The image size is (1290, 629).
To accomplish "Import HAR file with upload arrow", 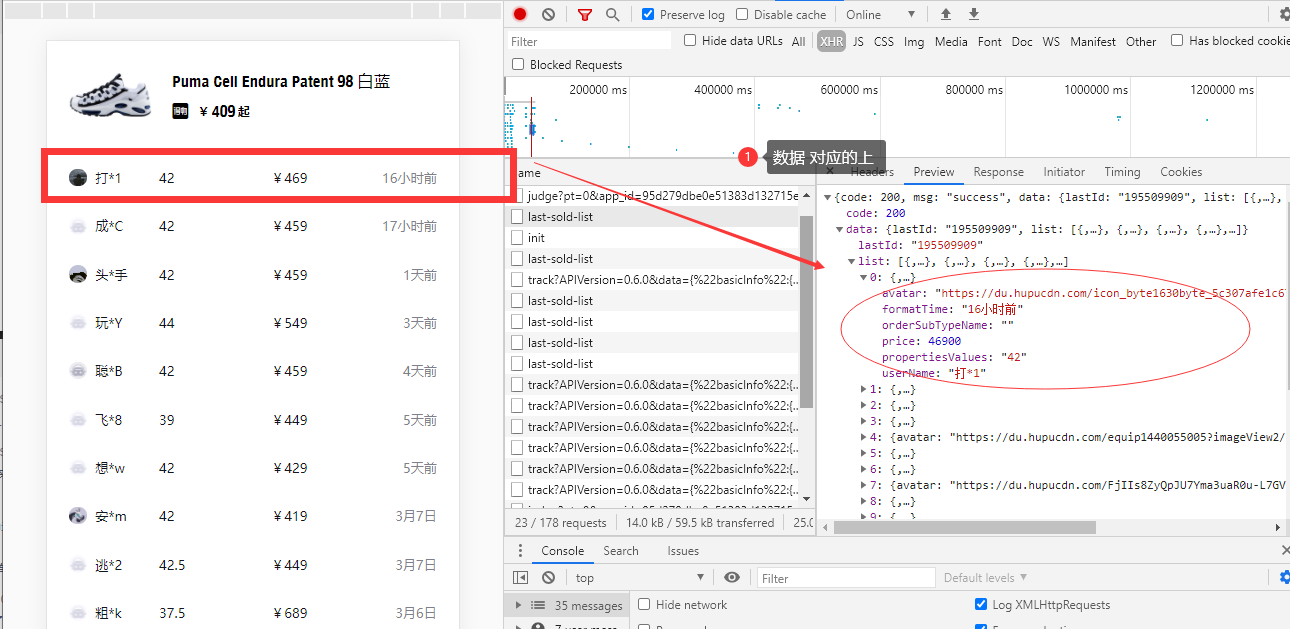I will 946,14.
